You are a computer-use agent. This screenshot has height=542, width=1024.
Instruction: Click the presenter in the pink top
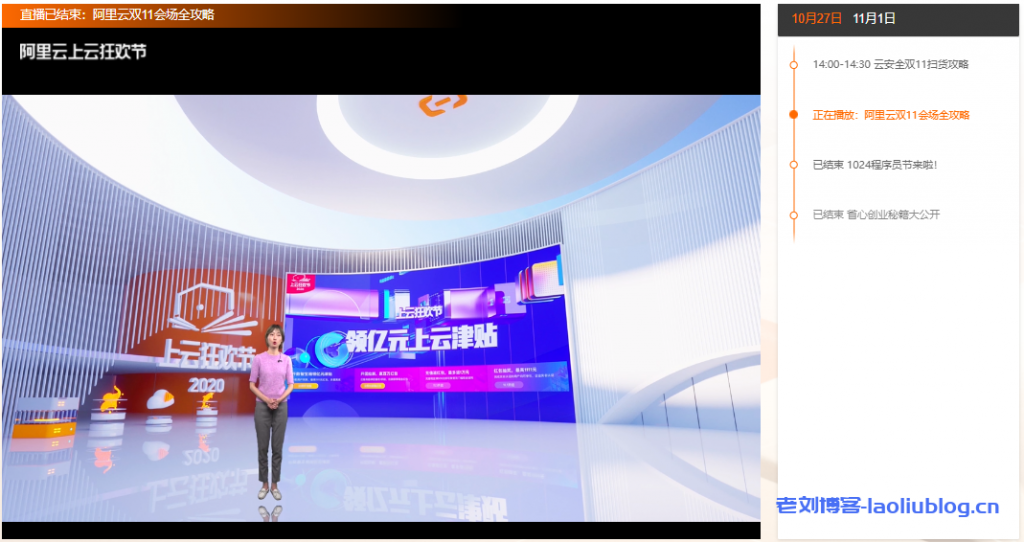pos(270,400)
